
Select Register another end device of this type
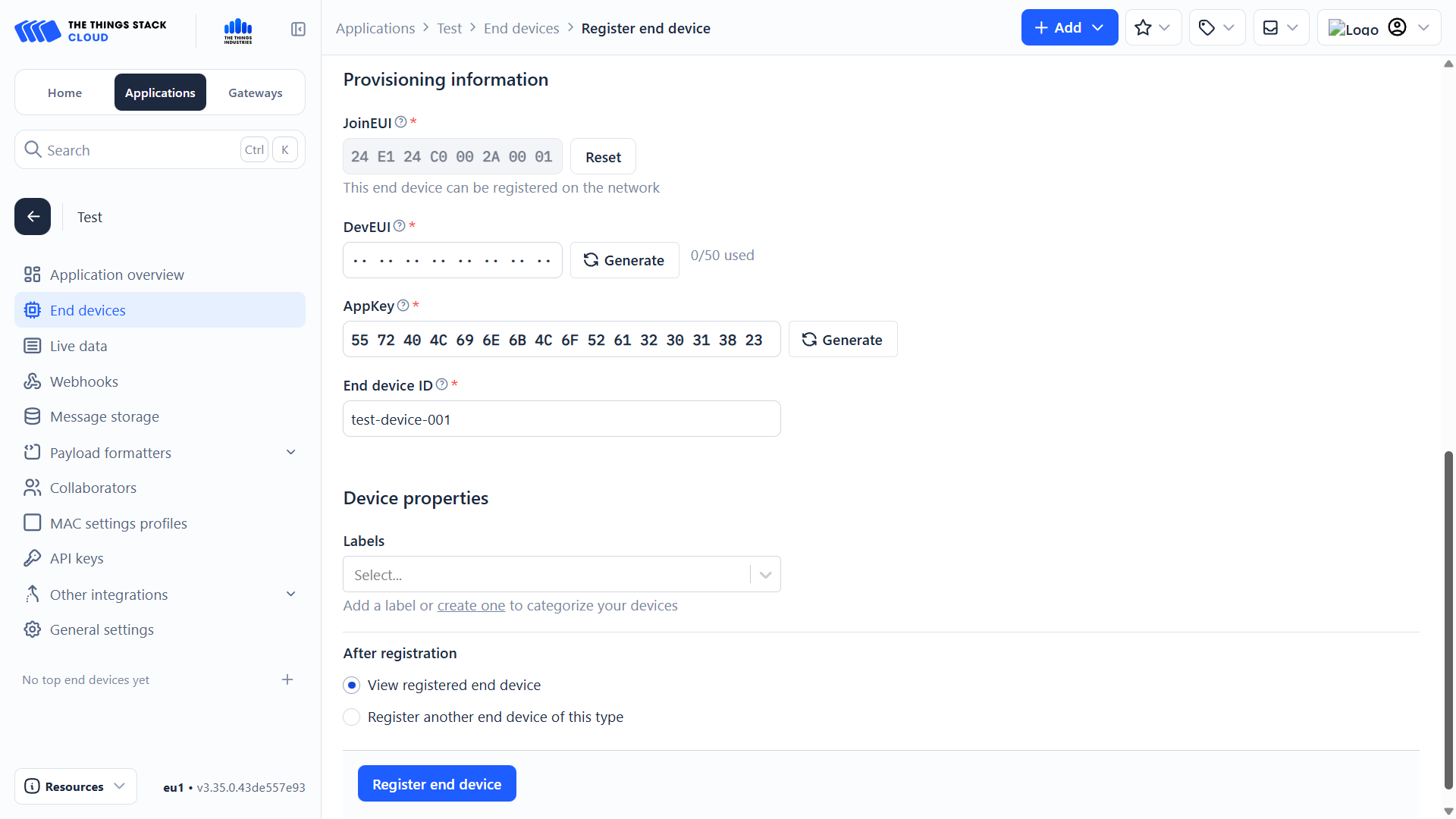(352, 717)
